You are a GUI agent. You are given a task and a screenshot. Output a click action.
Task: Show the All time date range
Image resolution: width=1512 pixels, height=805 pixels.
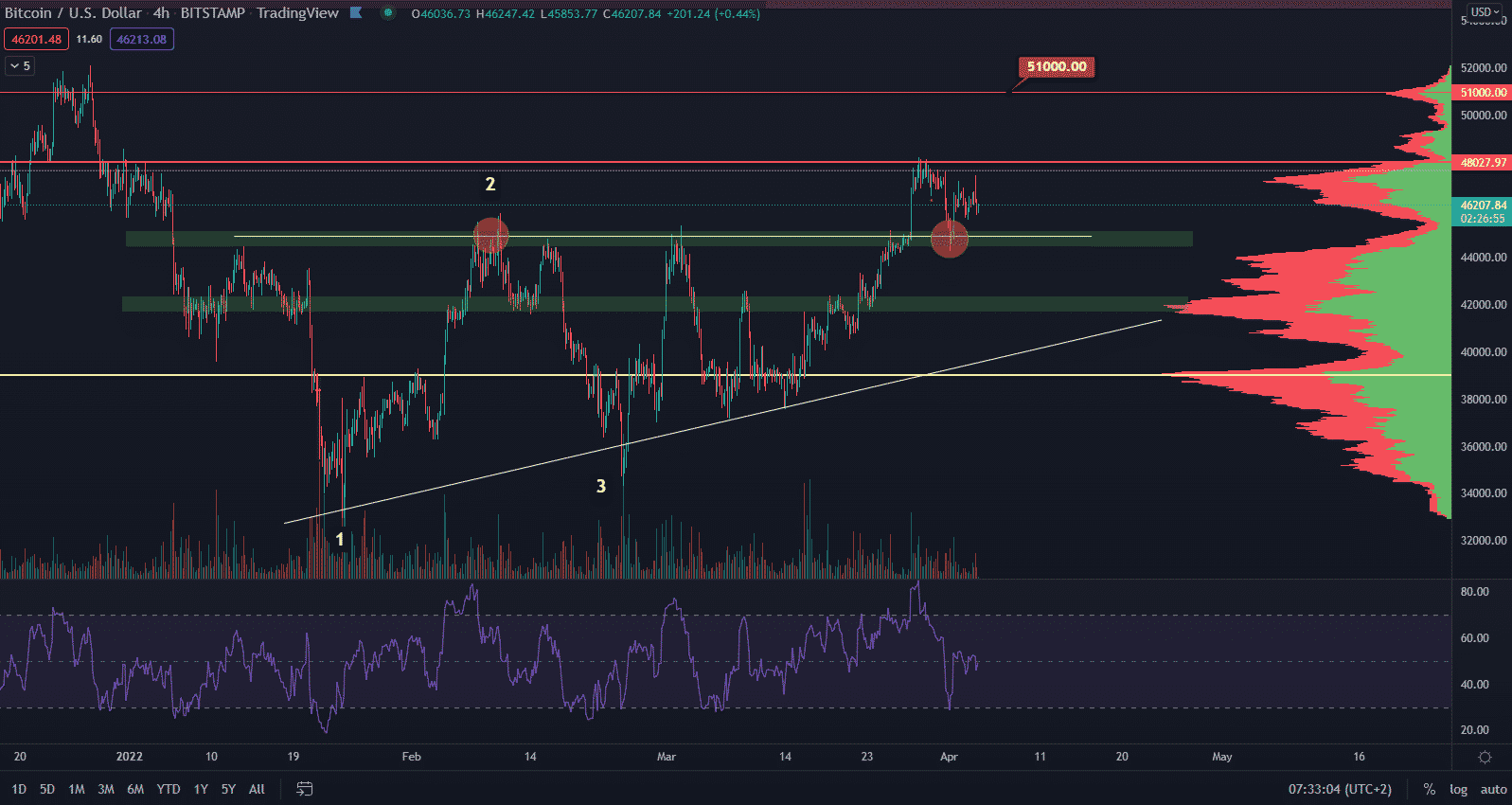point(257,789)
